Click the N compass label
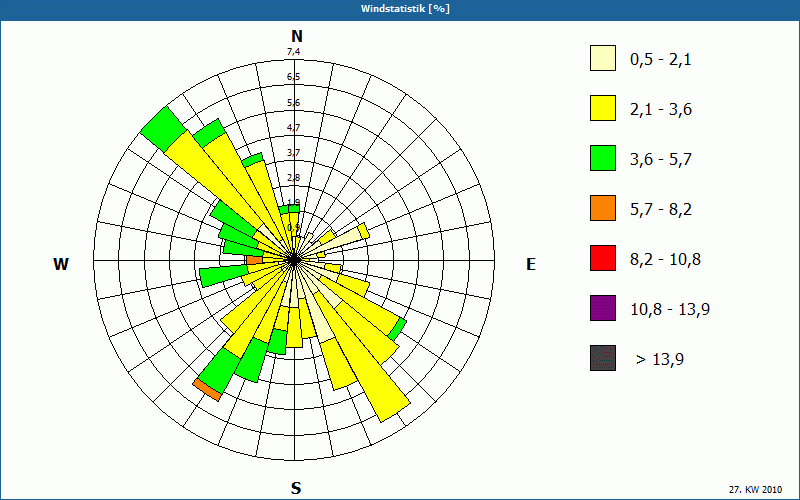 point(296,36)
